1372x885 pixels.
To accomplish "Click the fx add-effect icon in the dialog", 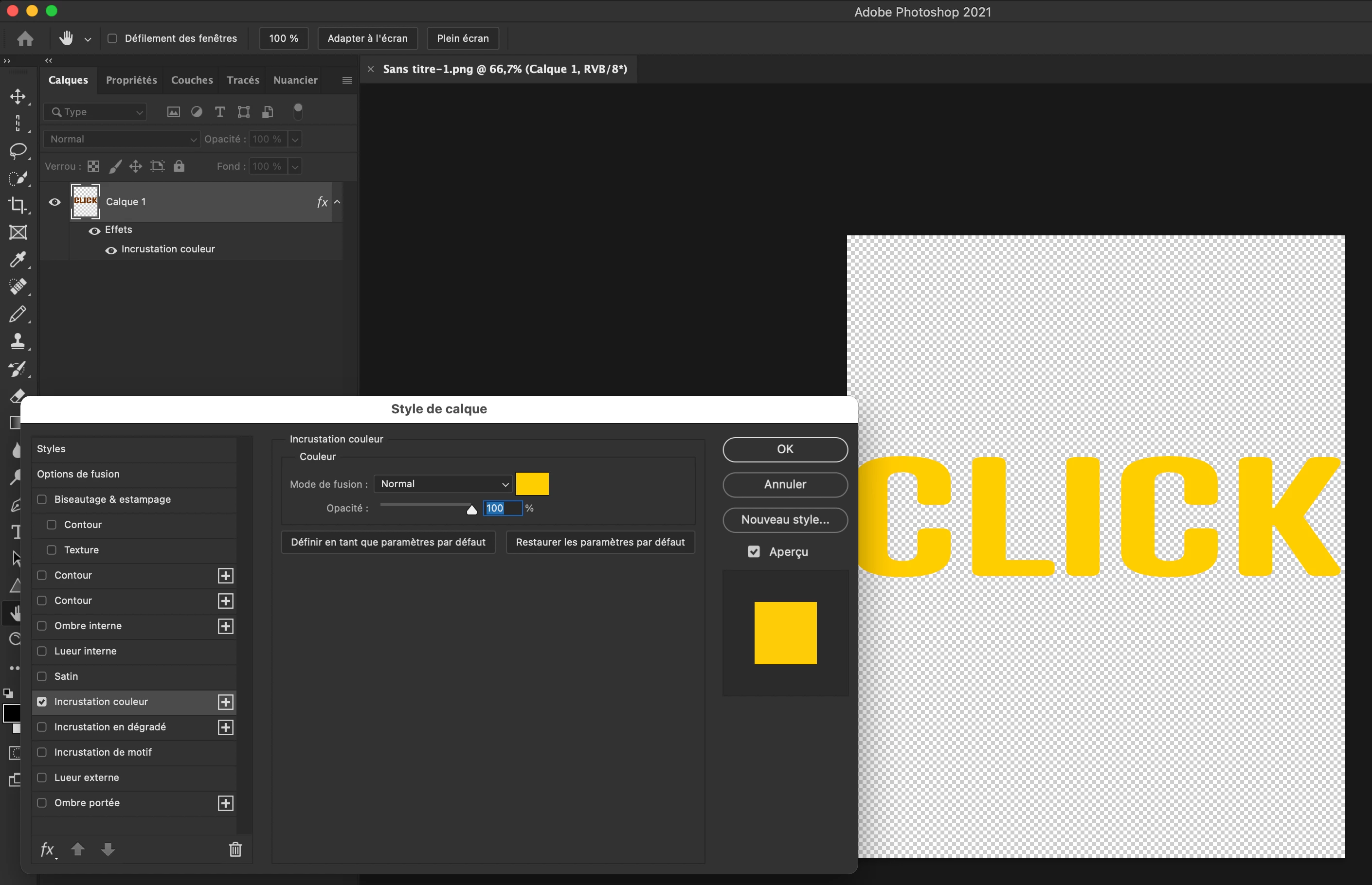I will 48,850.
